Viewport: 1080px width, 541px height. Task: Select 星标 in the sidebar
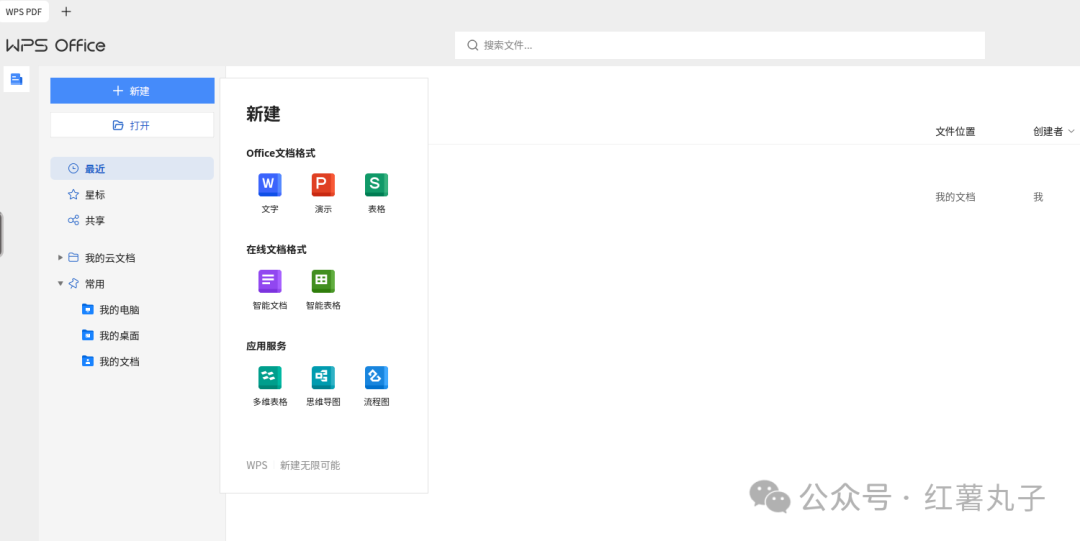coord(132,195)
